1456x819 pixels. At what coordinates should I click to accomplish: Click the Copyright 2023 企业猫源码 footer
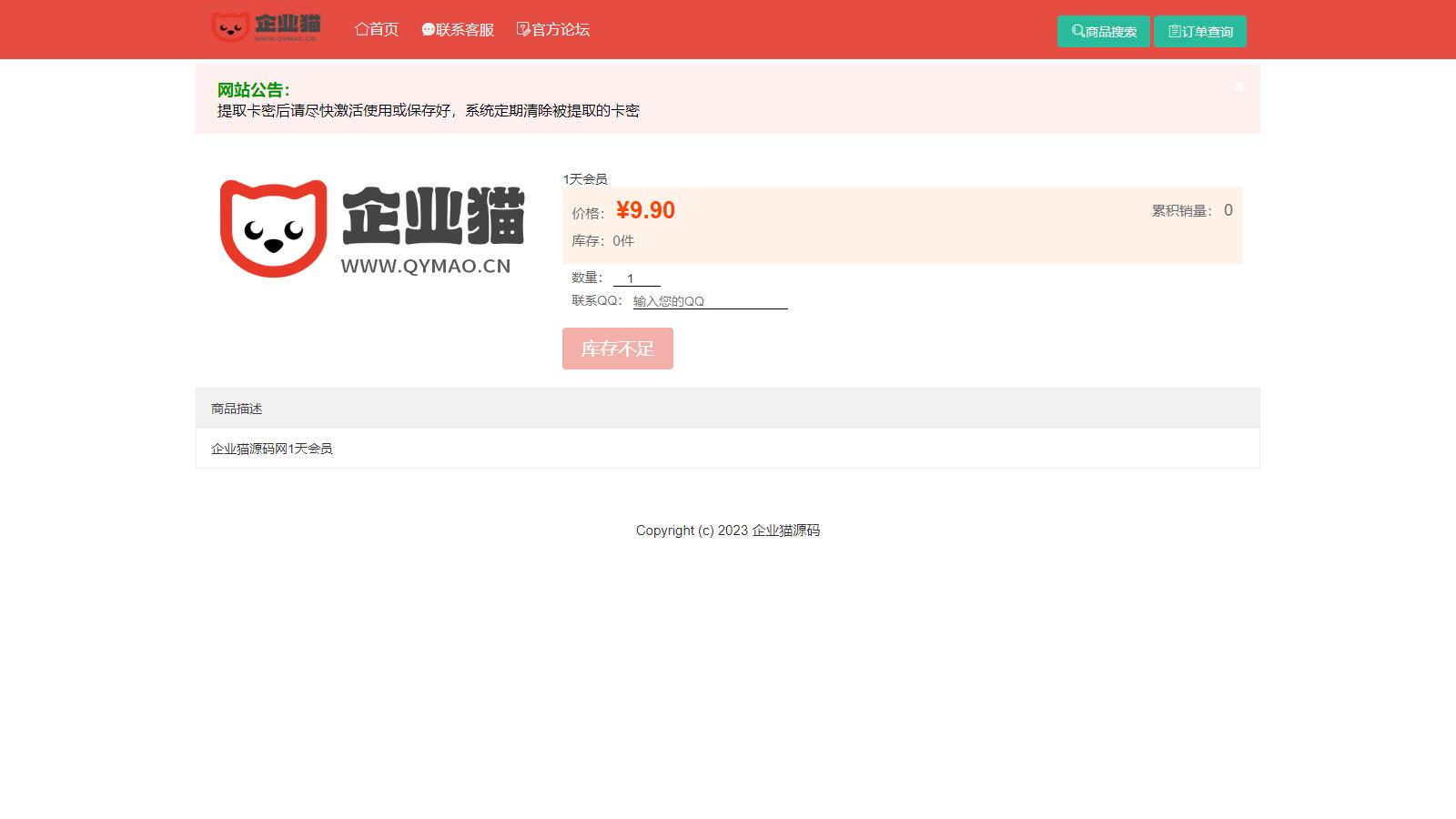pyautogui.click(x=728, y=531)
